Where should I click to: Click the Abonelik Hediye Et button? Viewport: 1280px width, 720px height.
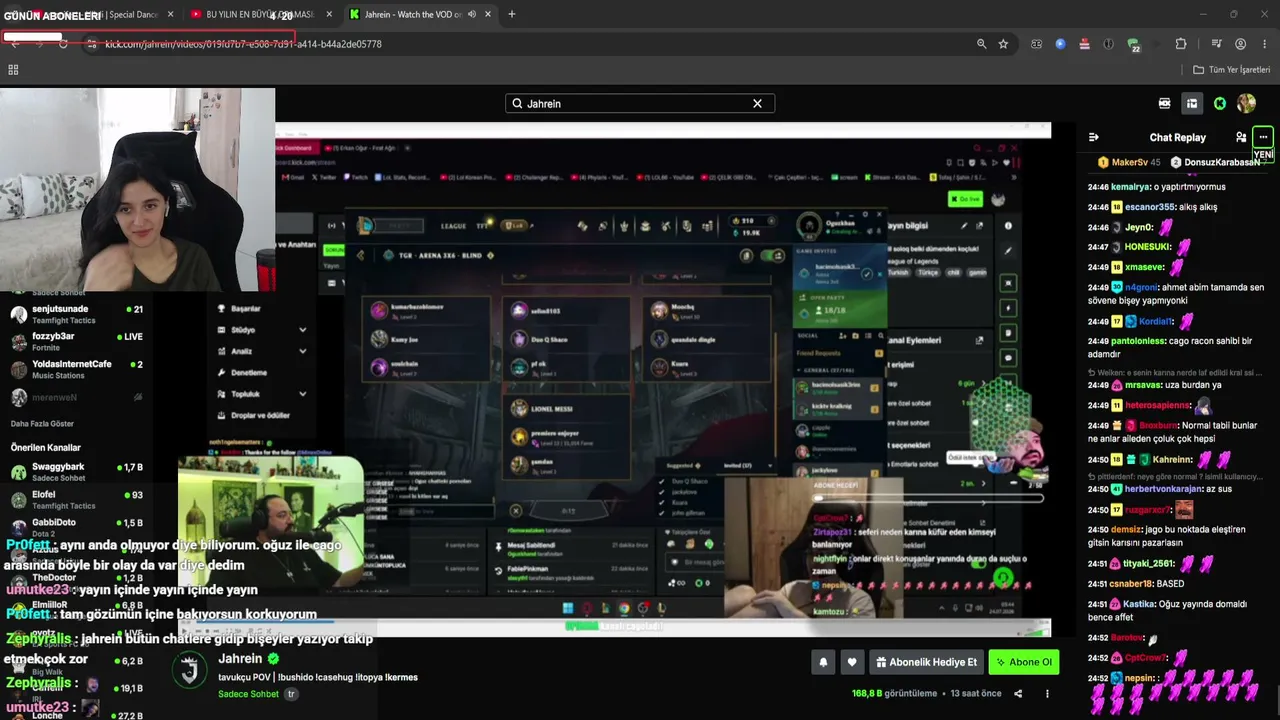(x=927, y=662)
